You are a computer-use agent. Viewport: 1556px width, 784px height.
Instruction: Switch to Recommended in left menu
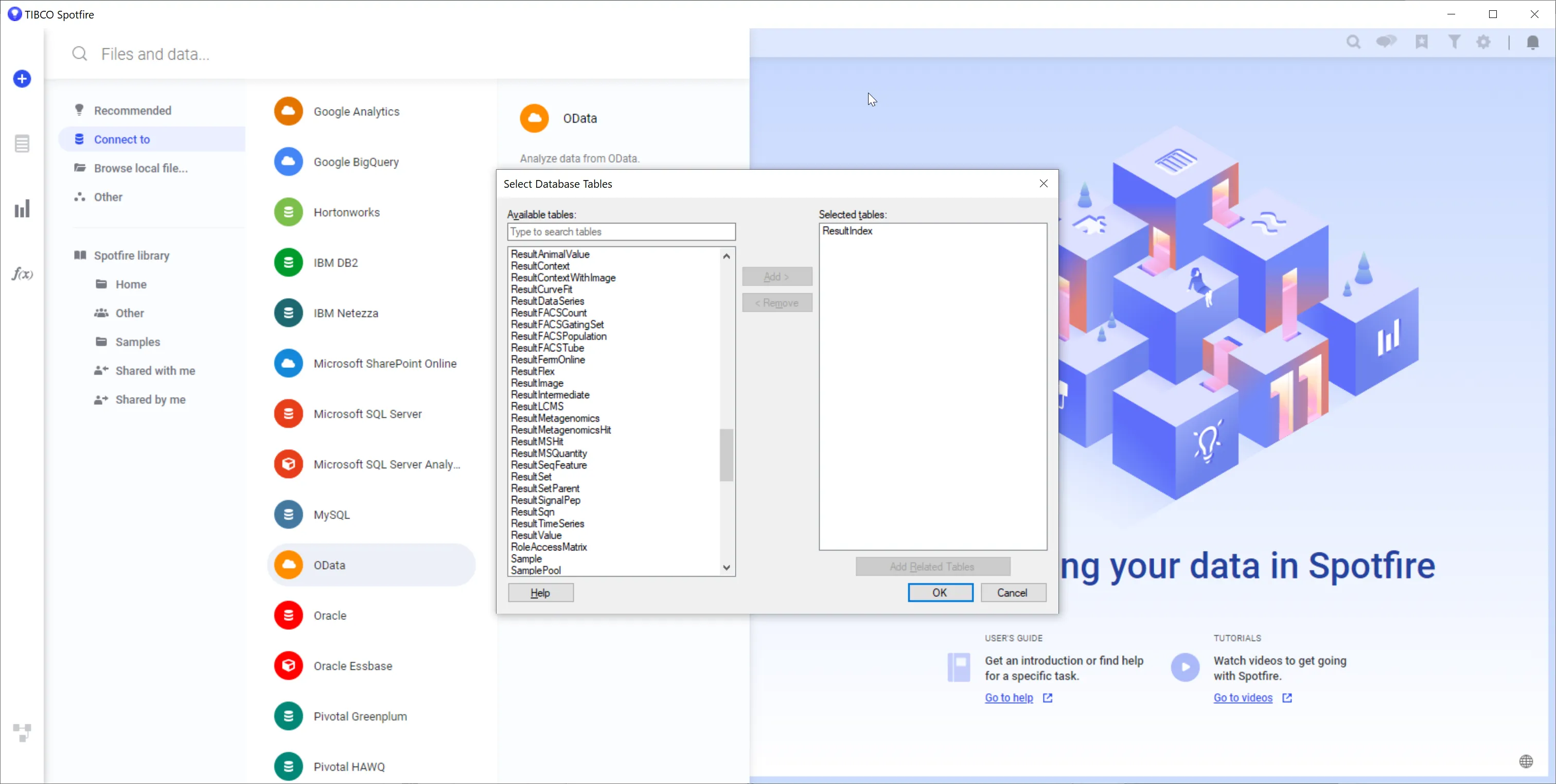132,111
